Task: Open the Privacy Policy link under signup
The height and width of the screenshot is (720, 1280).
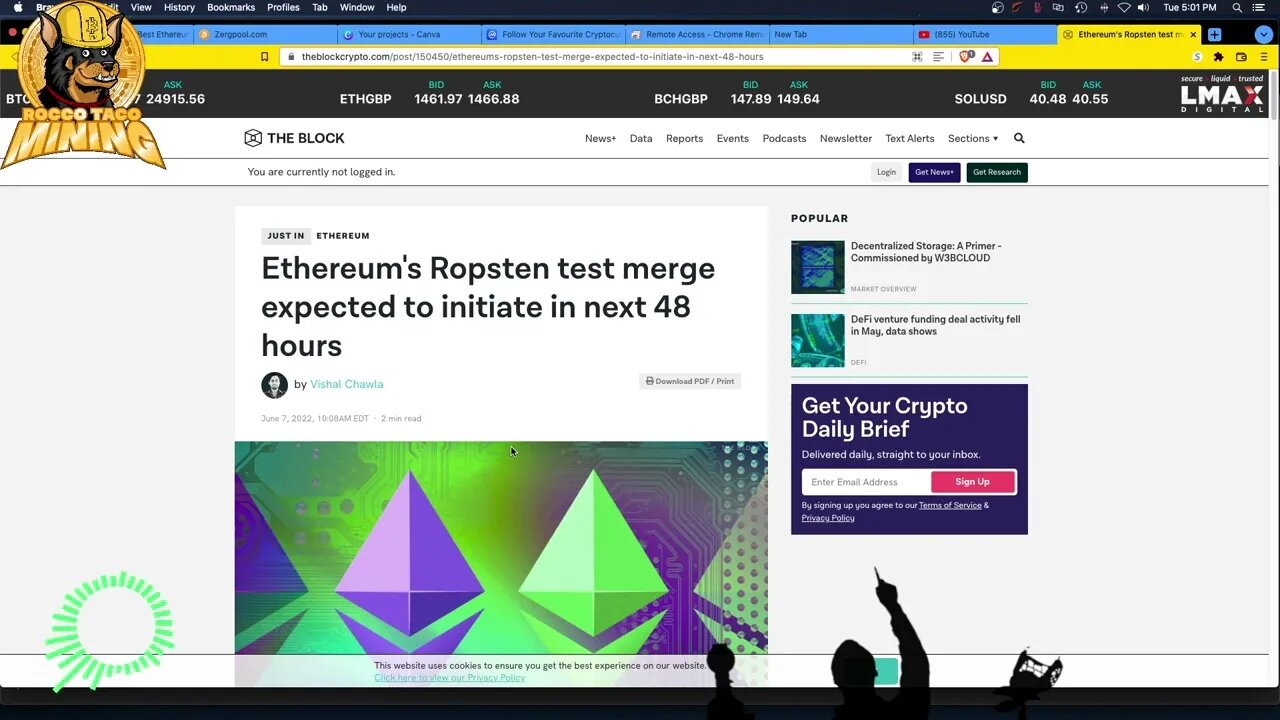Action: pyautogui.click(x=828, y=518)
